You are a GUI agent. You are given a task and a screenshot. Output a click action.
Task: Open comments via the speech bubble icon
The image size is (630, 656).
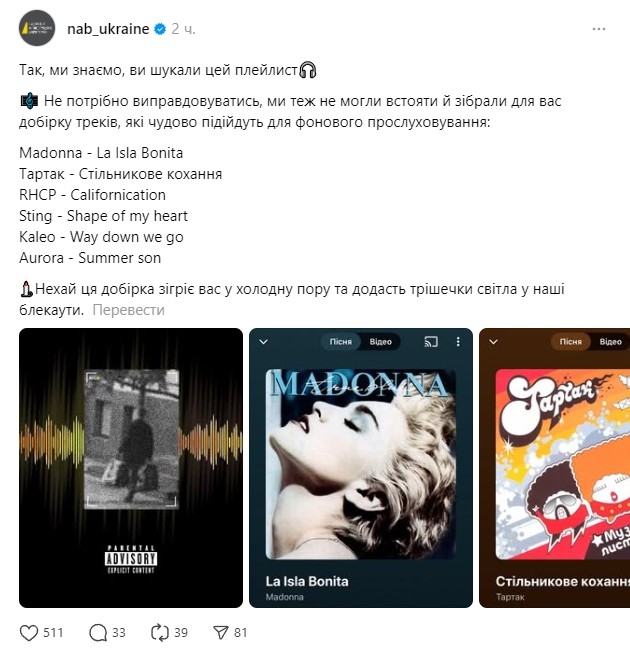tap(98, 633)
